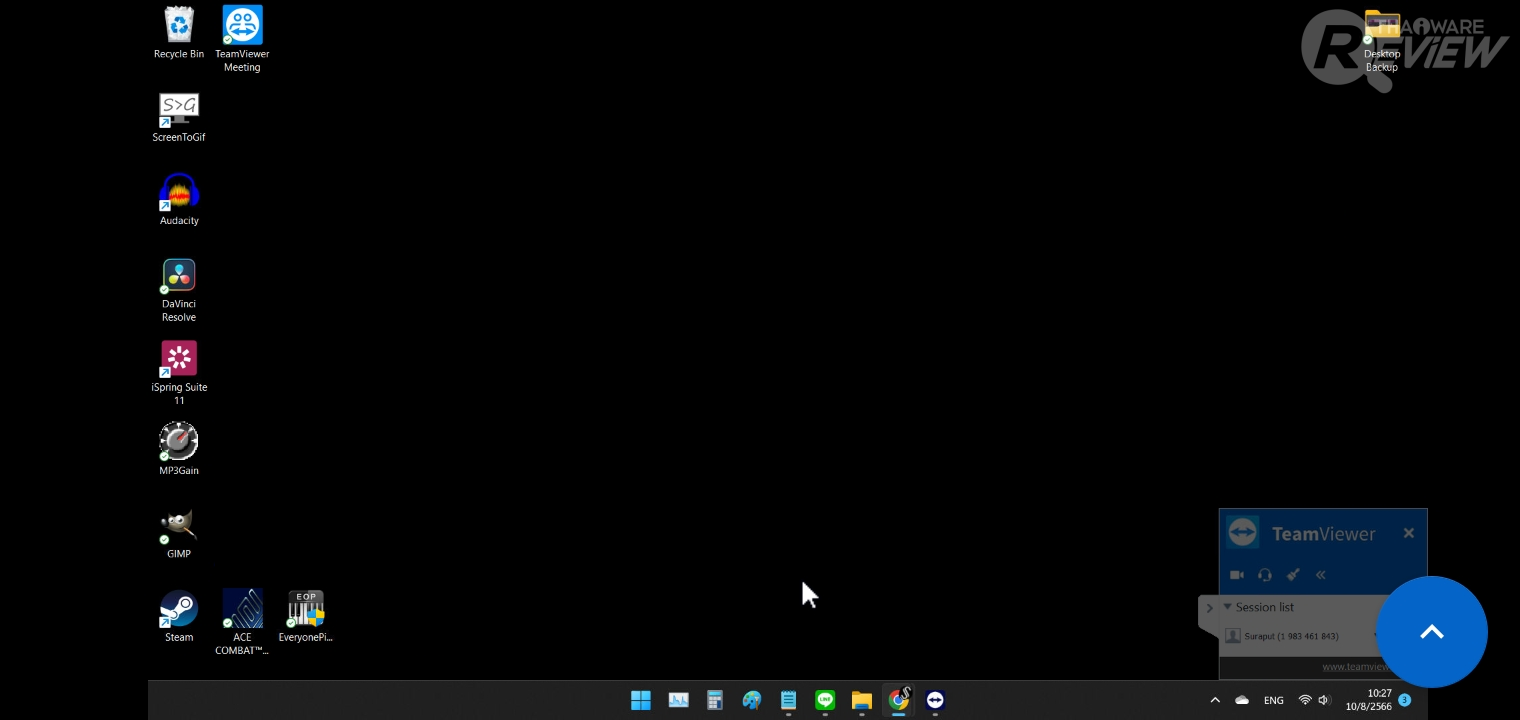Open the notification center badge
This screenshot has width=1520, height=720.
tap(1405, 700)
